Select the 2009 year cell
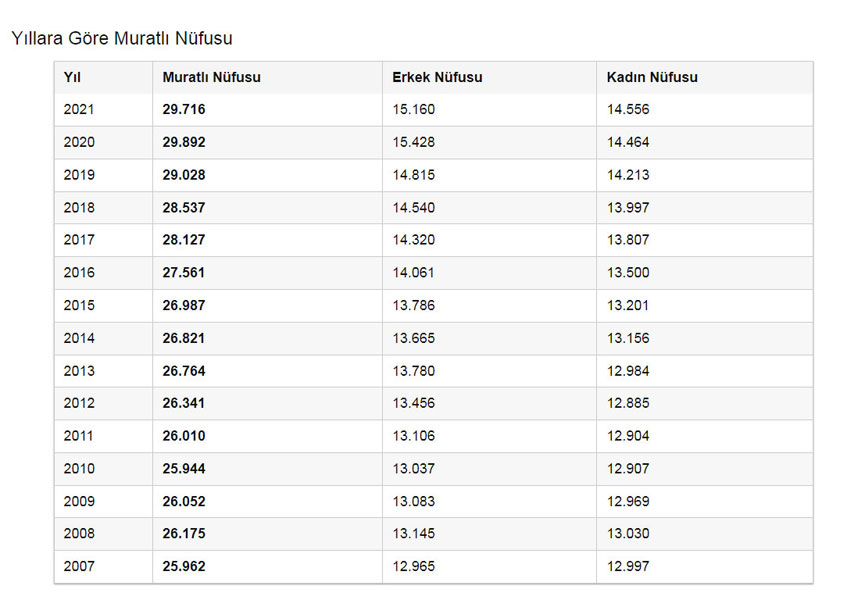The width and height of the screenshot is (865, 607). pyautogui.click(x=79, y=501)
